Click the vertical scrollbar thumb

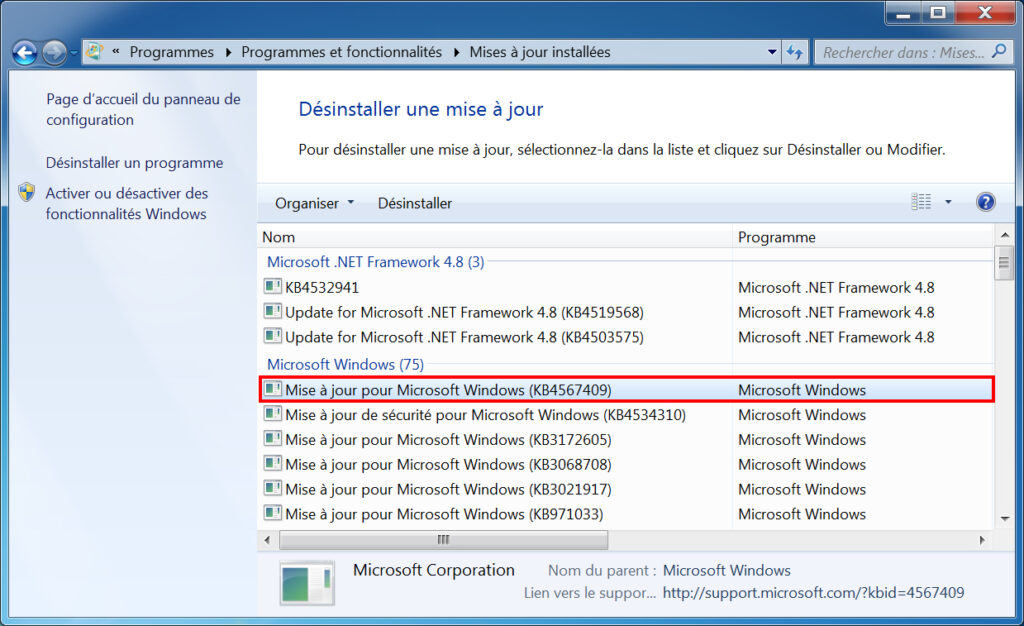pyautogui.click(x=1004, y=263)
